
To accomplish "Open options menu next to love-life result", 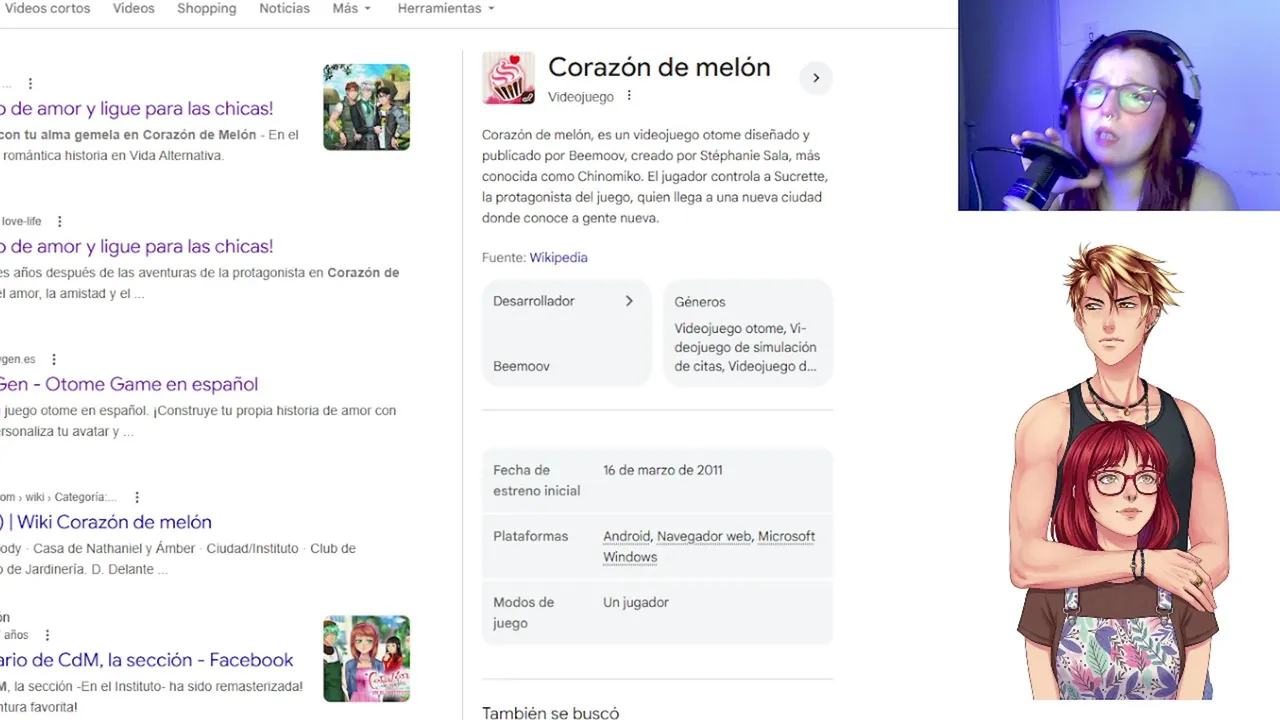I will click(59, 221).
